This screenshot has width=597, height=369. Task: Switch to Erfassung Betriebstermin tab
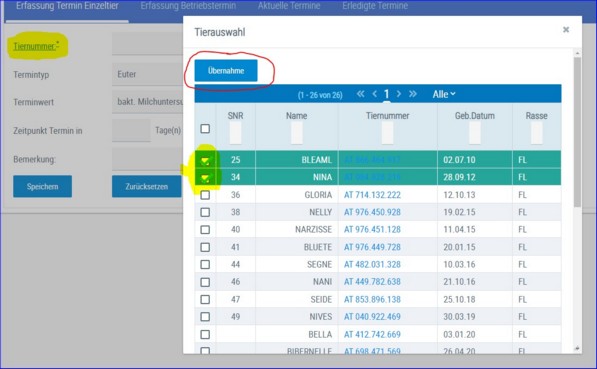pos(188,6)
